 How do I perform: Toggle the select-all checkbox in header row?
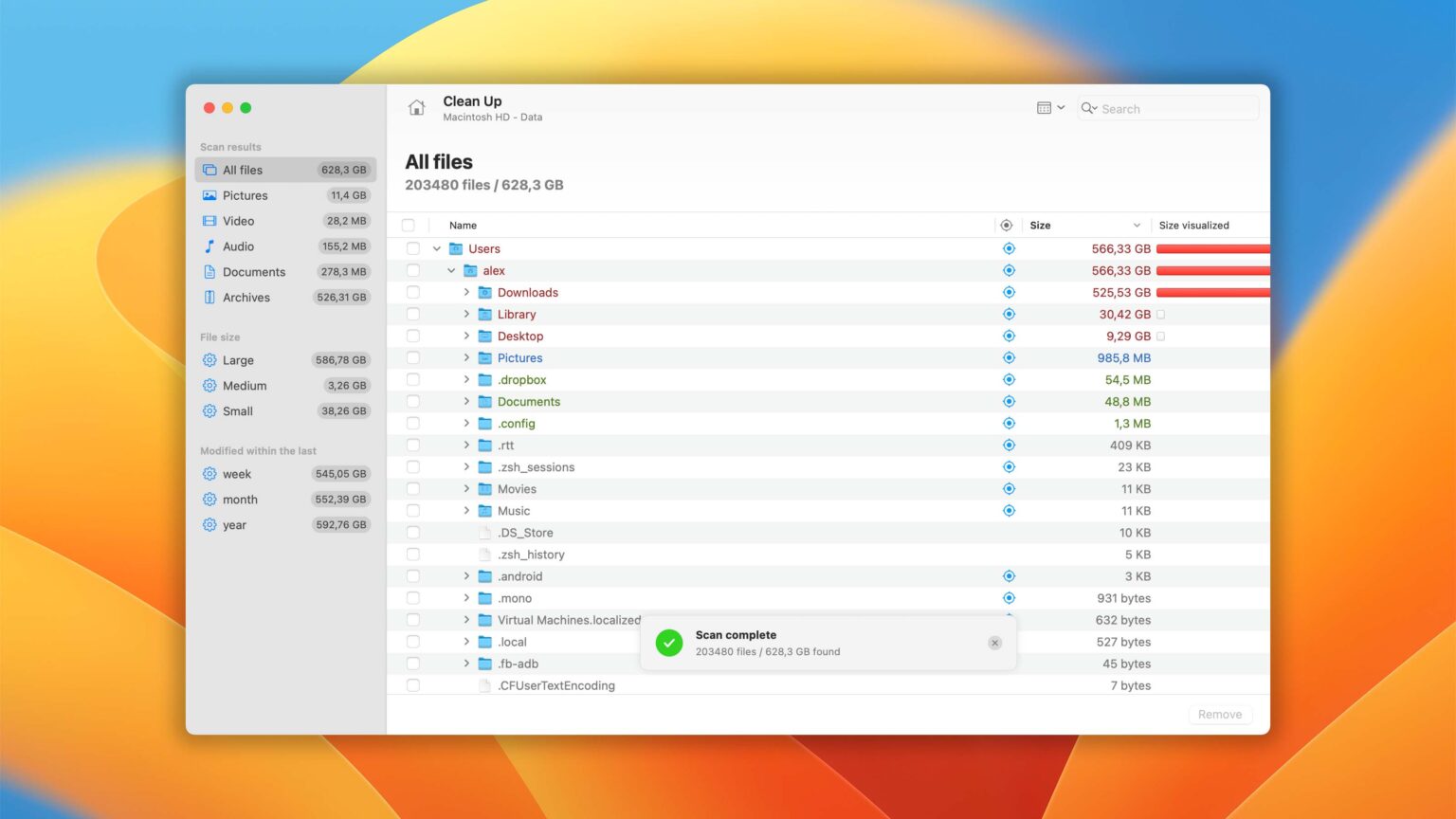409,225
